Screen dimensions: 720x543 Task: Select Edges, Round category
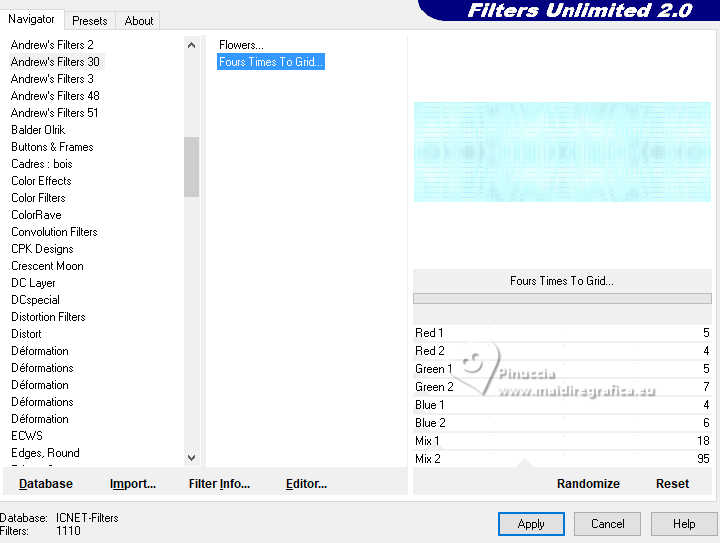click(45, 453)
